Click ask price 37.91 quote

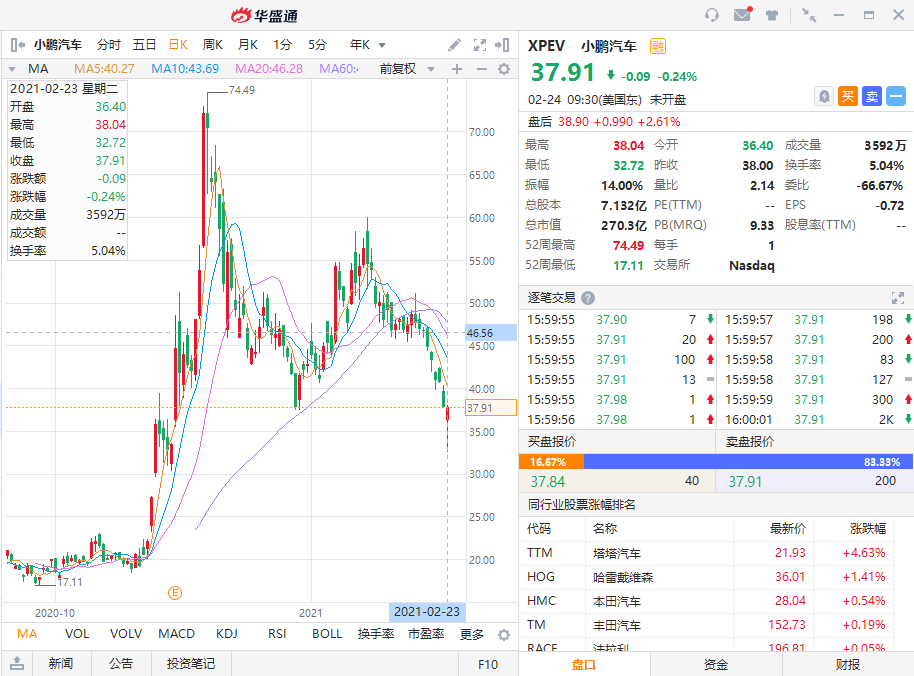coord(745,482)
